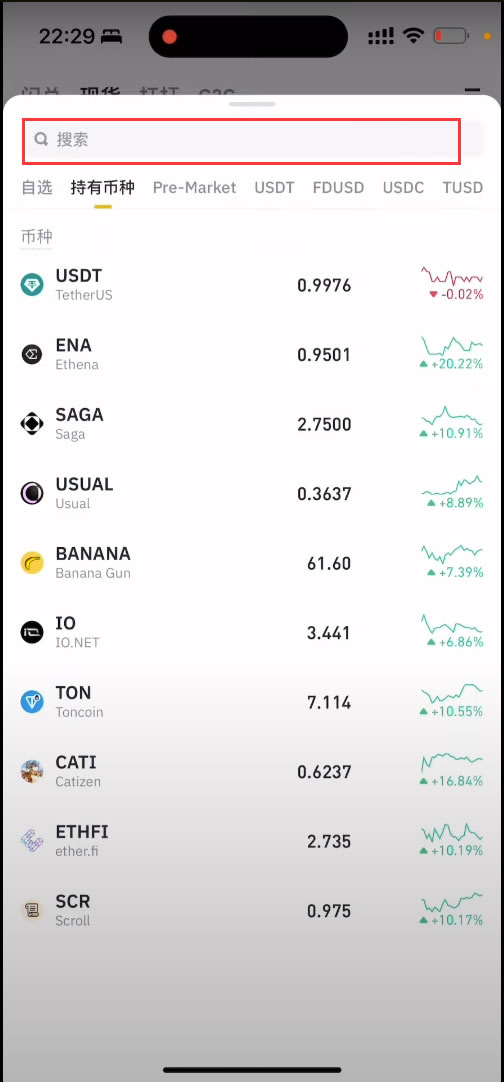Select the SCR Scroll coin icon
Viewport: 504px width, 1082px height.
click(x=32, y=911)
